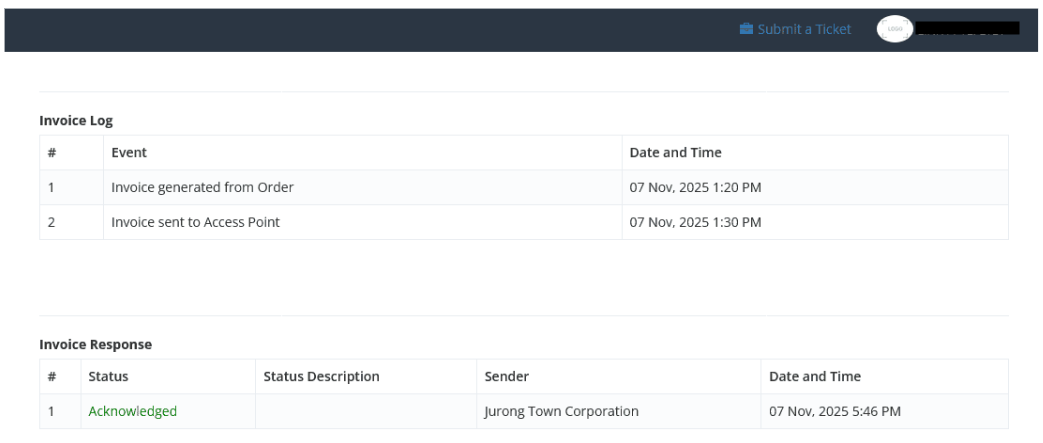Click the Jurong Town Corporation sender cell
Viewport: 1043px width, 443px height.
click(561, 411)
